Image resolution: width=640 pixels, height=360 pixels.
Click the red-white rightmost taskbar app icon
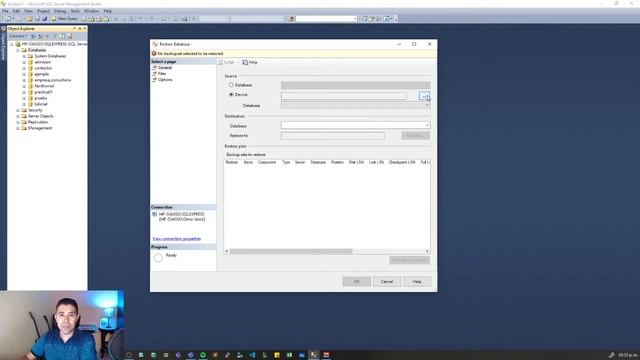[x=326, y=355]
